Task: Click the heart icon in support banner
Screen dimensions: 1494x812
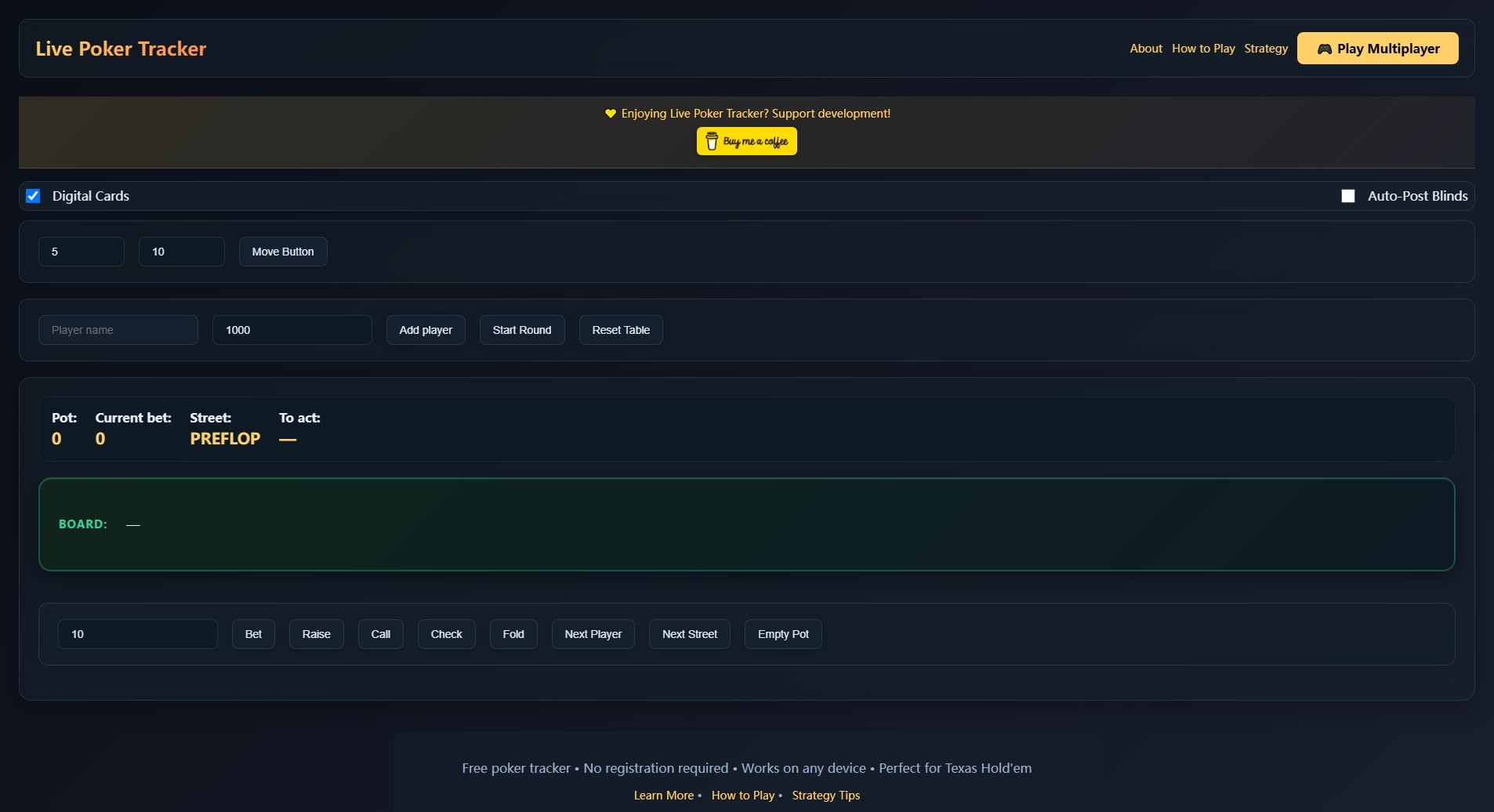Action: click(611, 113)
